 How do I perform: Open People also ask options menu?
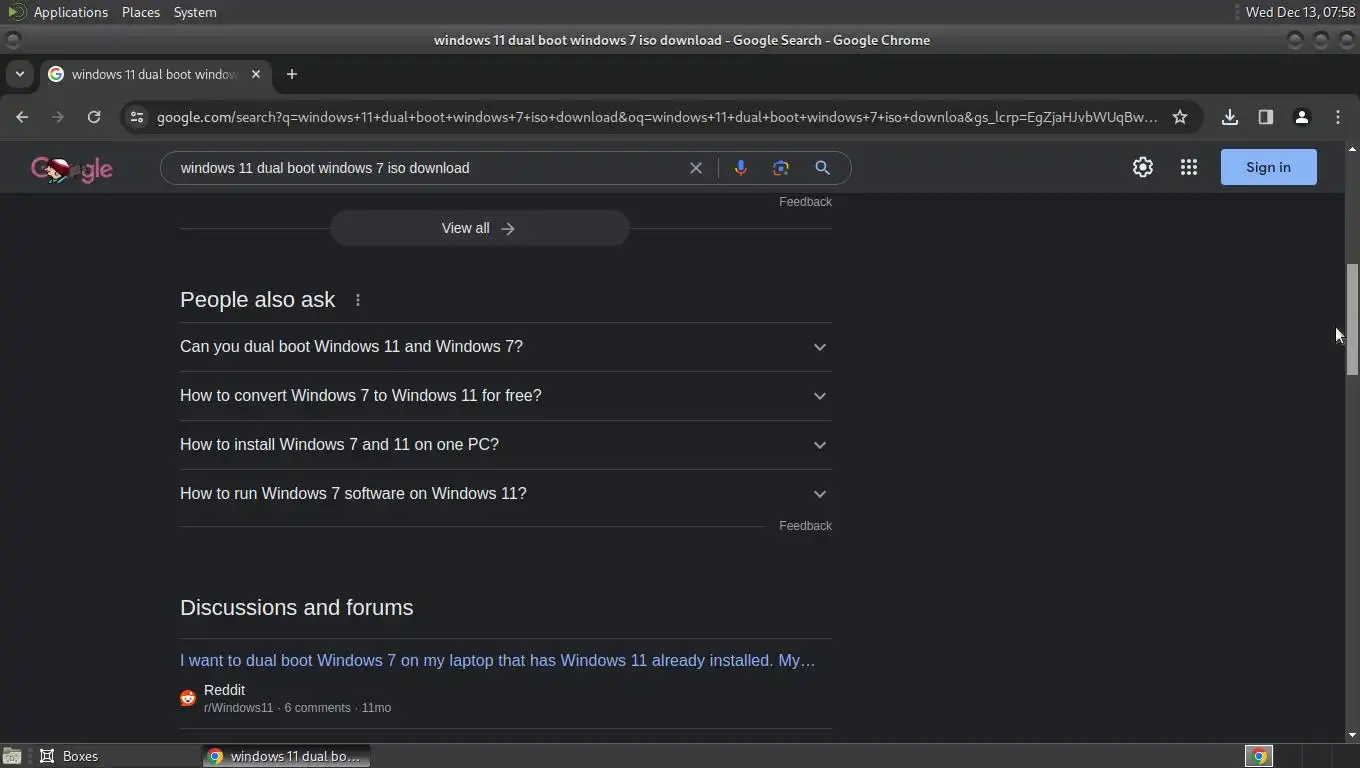pos(358,300)
